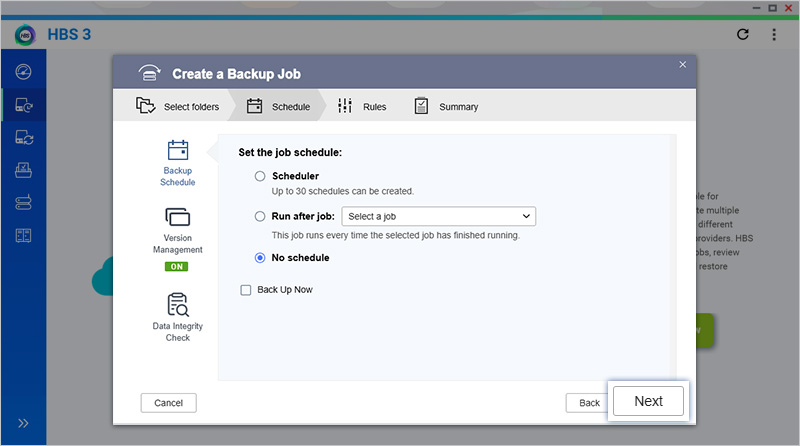Go to the Summary step
Image resolution: width=800 pixels, height=446 pixels.
[x=446, y=106]
